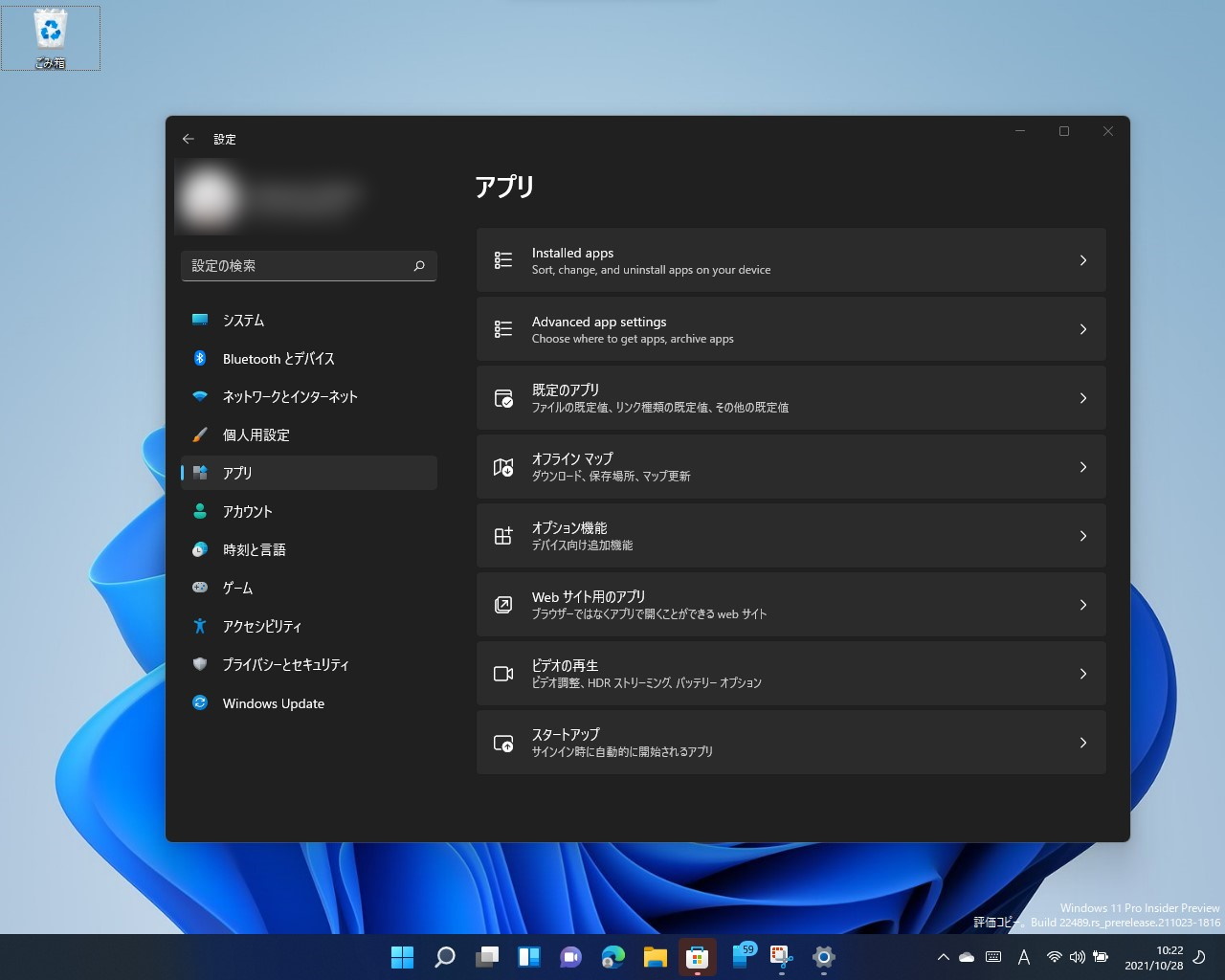The image size is (1225, 980).
Task: Open Microsoft Store from the taskbar
Action: point(697,957)
